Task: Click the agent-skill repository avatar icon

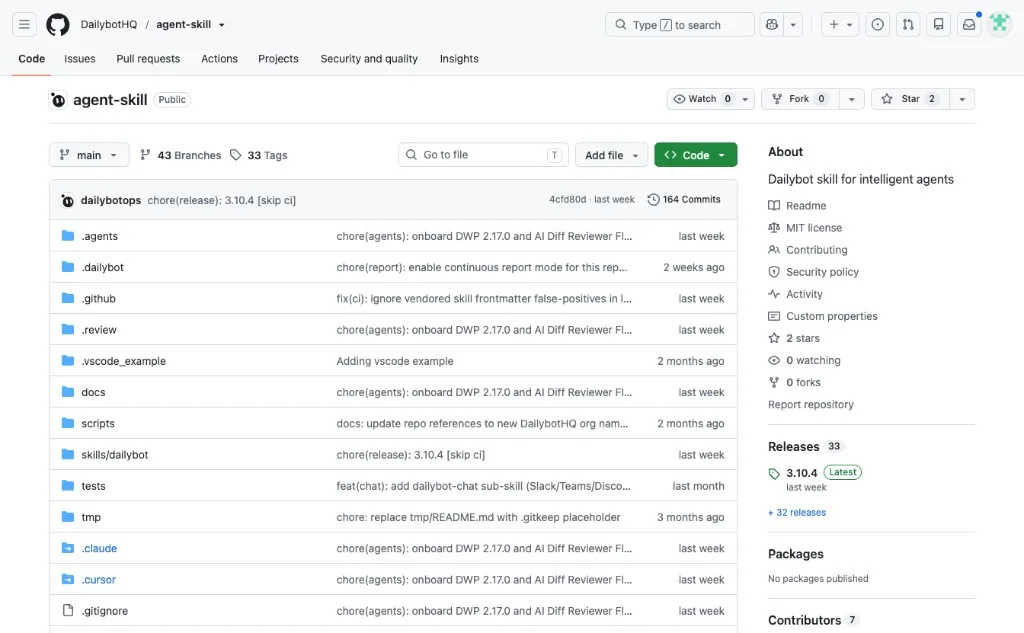Action: point(58,100)
